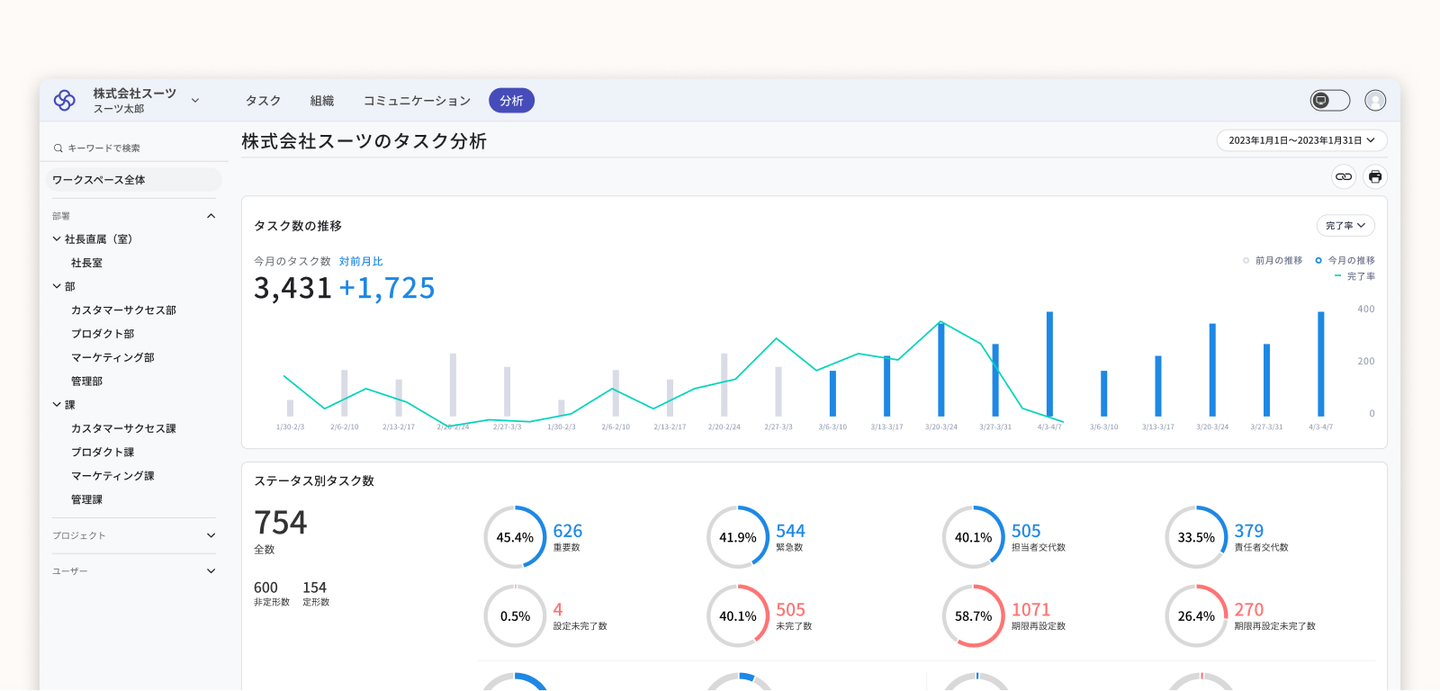Go to the 組織 tab
The height and width of the screenshot is (691, 1440).
coord(322,101)
